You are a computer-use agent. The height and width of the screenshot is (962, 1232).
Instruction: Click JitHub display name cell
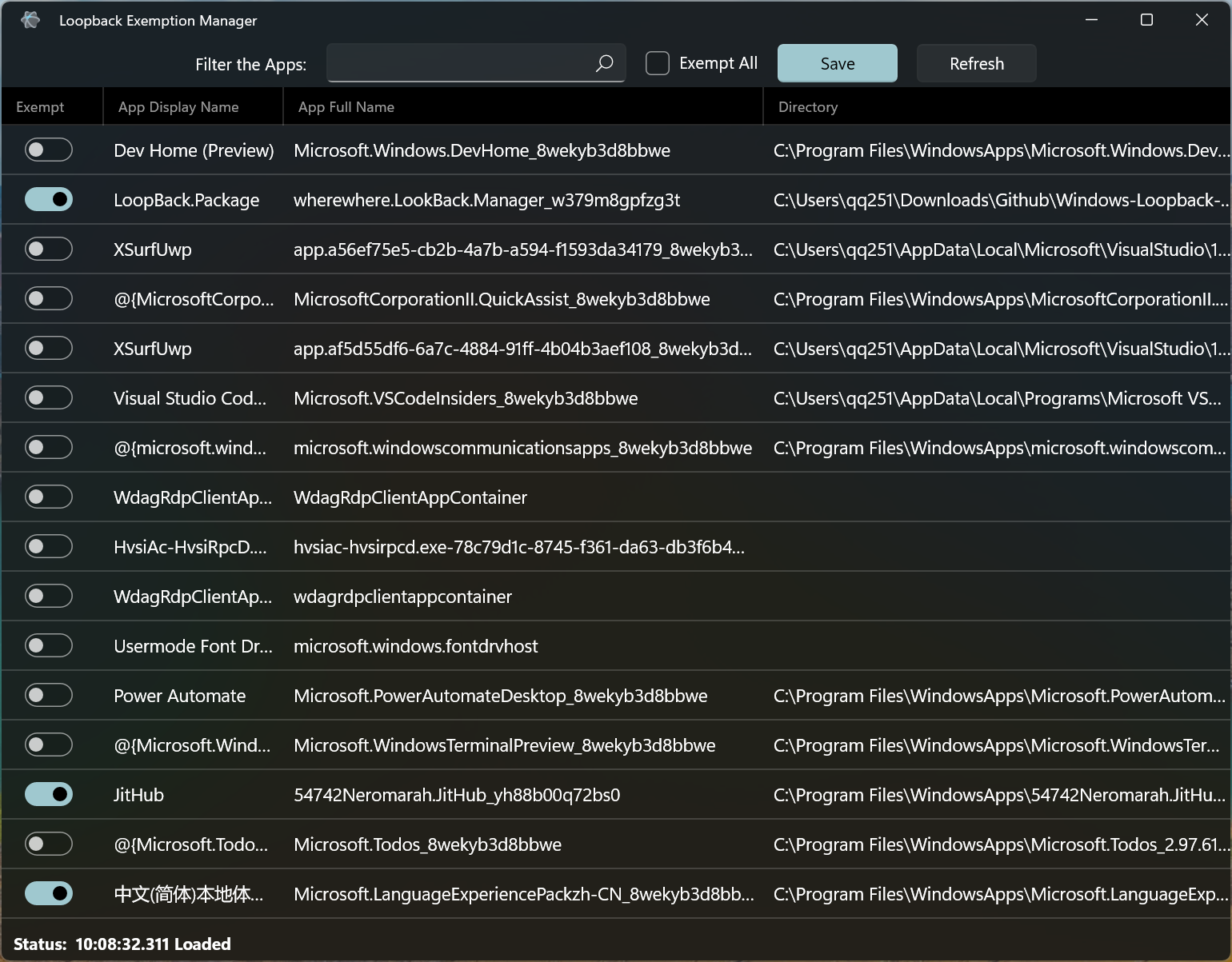pos(138,795)
